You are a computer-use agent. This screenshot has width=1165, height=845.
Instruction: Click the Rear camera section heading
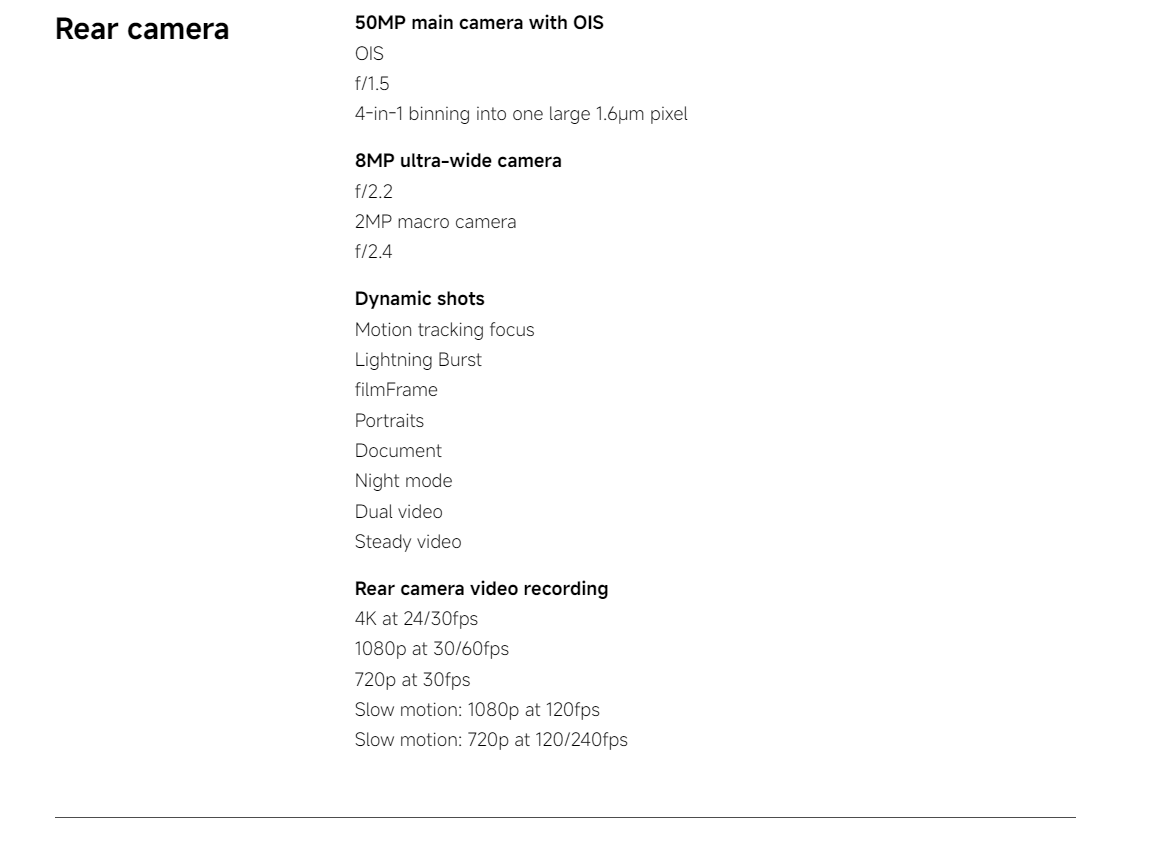[142, 30]
